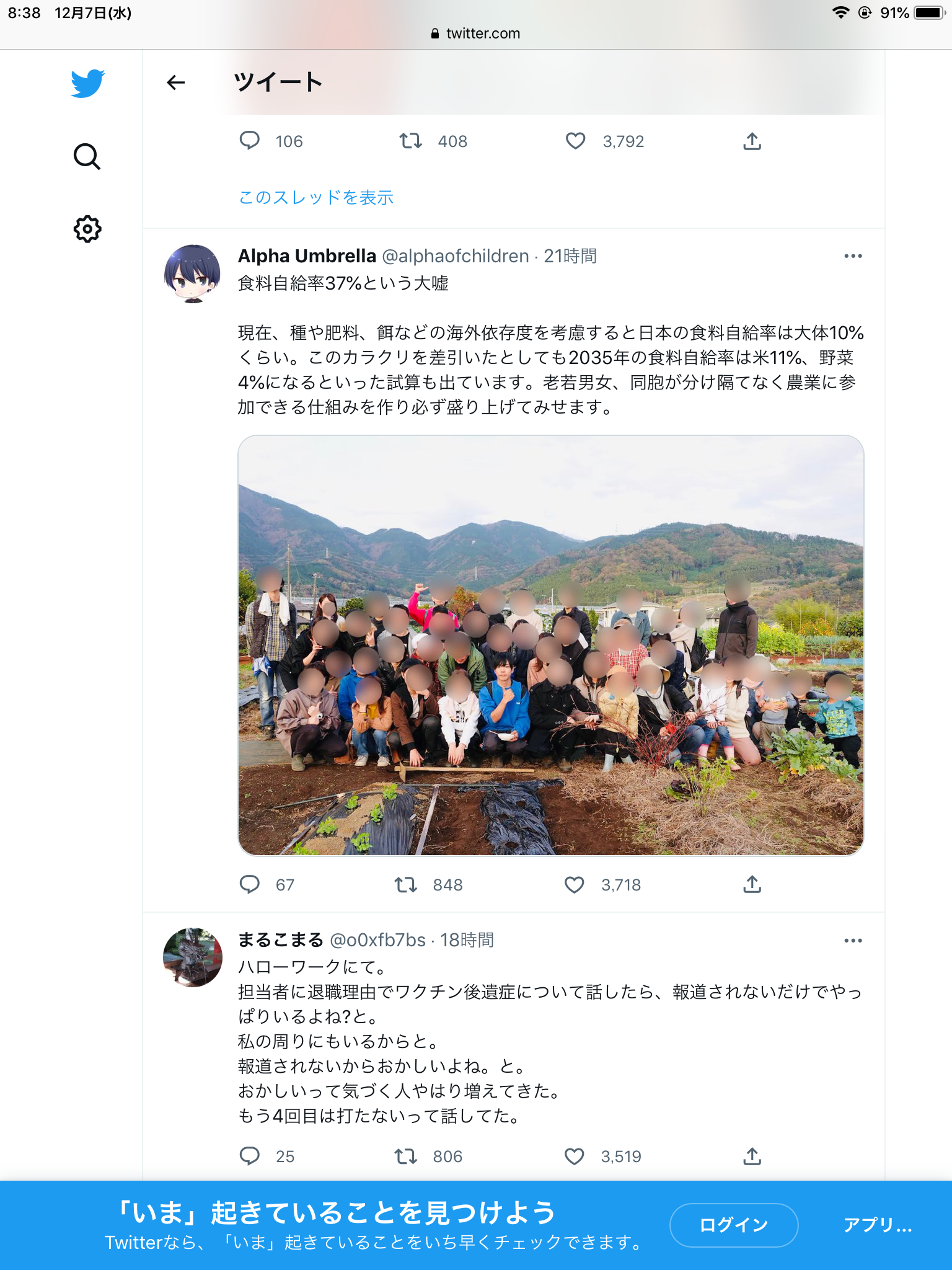
Task: Click the ログイン button
Action: (x=734, y=1225)
